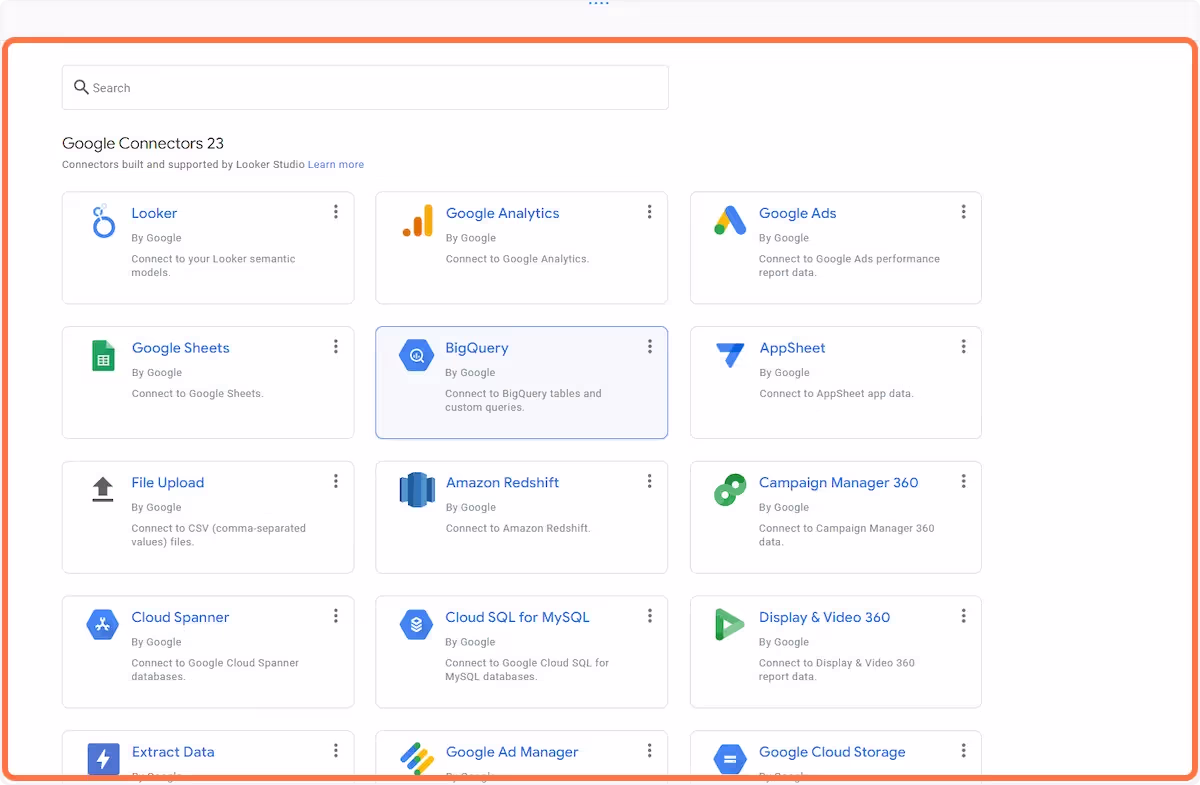Image resolution: width=1200 pixels, height=785 pixels.
Task: Open the Google Sheets card's three-dot menu
Action: pos(336,347)
